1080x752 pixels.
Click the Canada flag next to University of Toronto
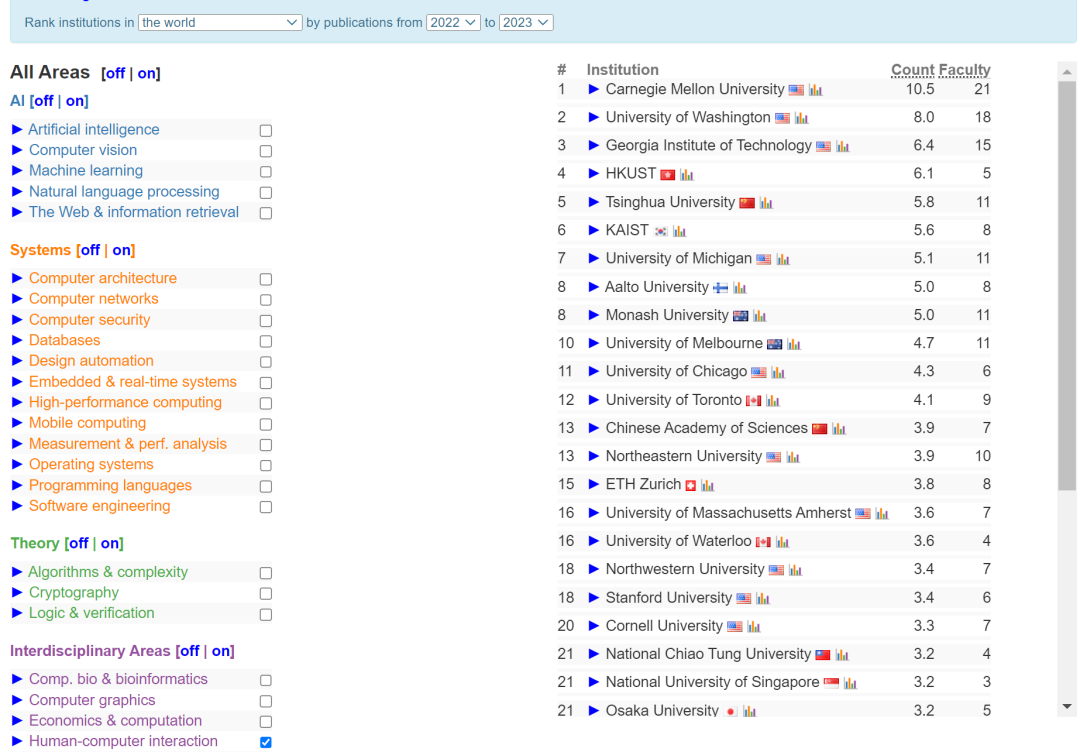tap(751, 399)
